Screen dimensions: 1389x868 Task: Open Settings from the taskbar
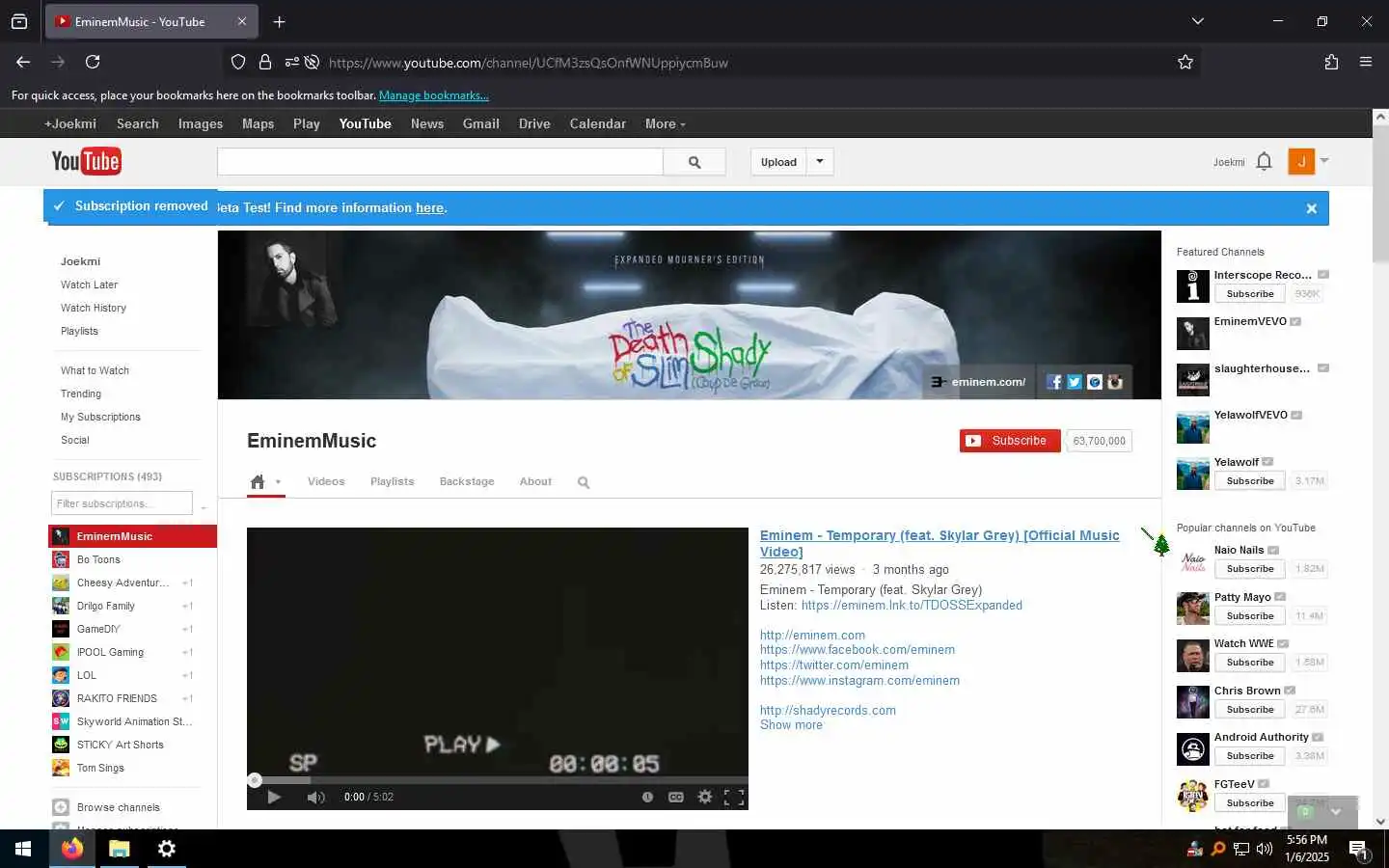point(166,849)
